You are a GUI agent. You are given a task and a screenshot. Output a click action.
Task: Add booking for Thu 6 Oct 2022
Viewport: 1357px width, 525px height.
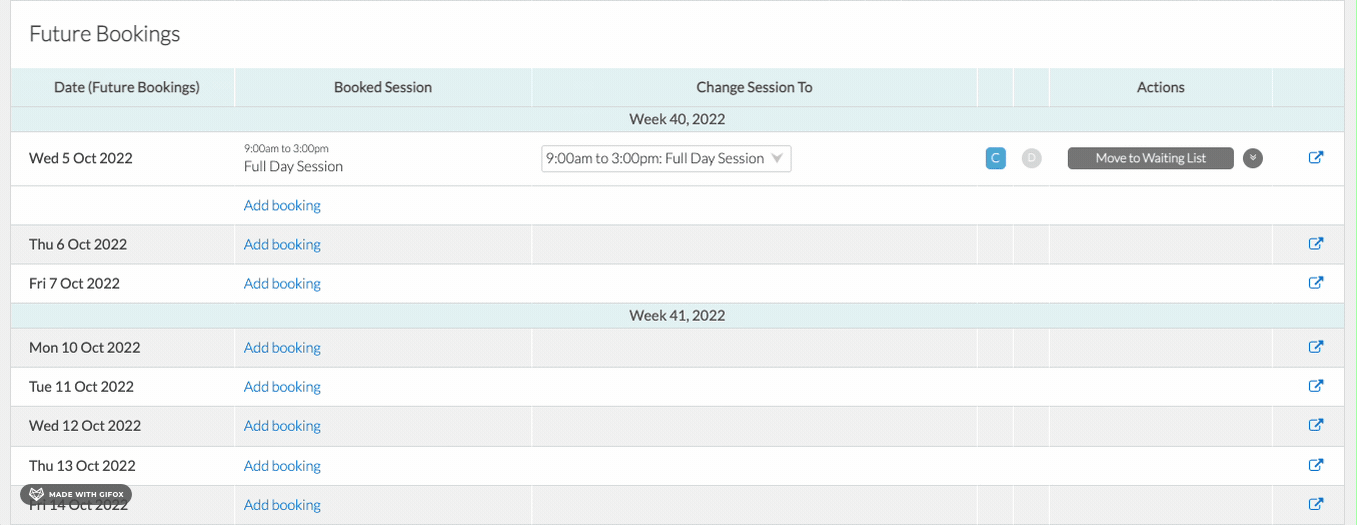[x=282, y=244]
